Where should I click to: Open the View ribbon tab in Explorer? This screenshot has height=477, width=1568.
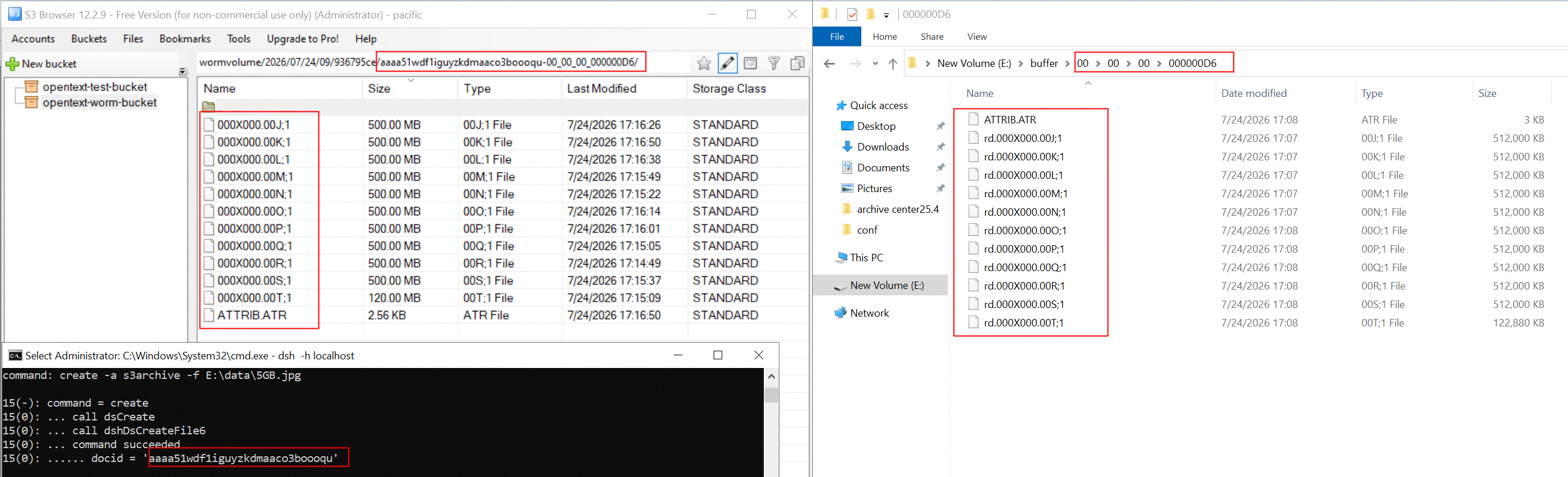click(x=977, y=36)
